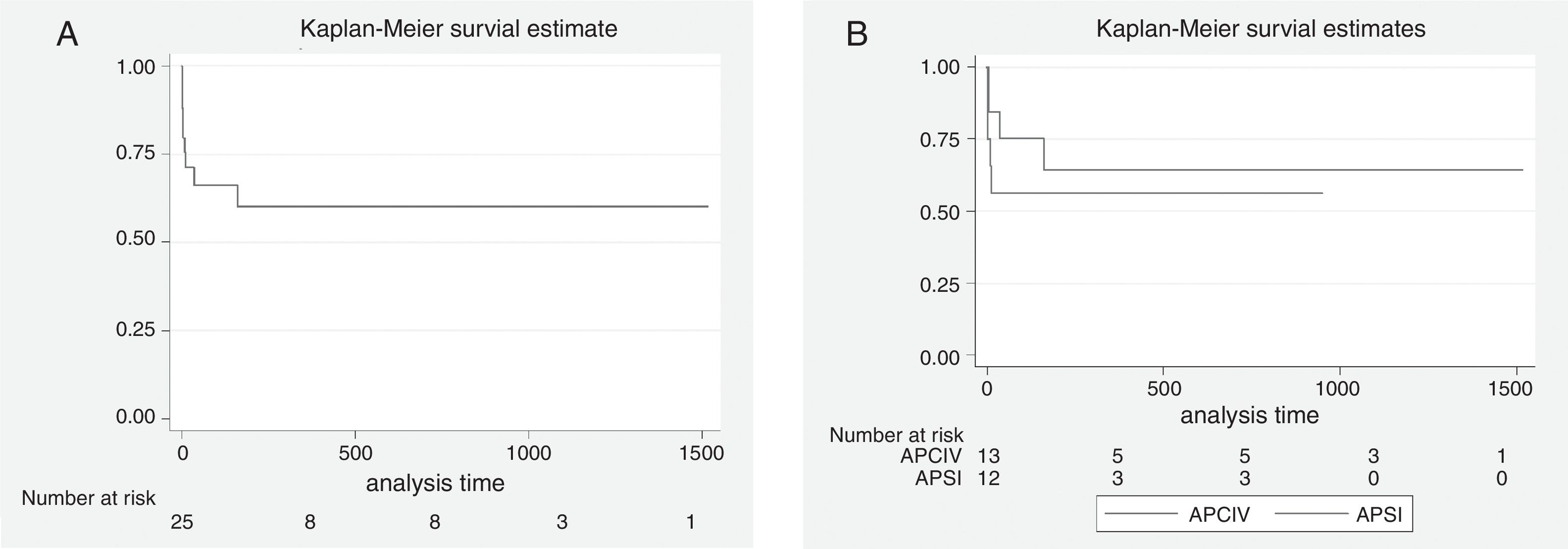Click the 0.25 y-axis tick in panel A

point(136,329)
